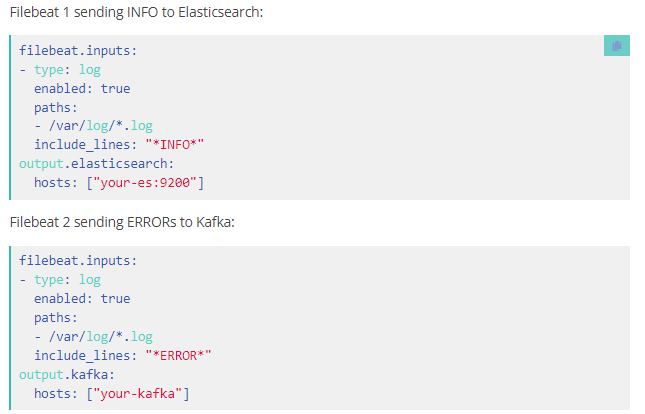The image size is (645, 414).
Task: Click the "*INFO*" string in the first block
Action: 175,144
